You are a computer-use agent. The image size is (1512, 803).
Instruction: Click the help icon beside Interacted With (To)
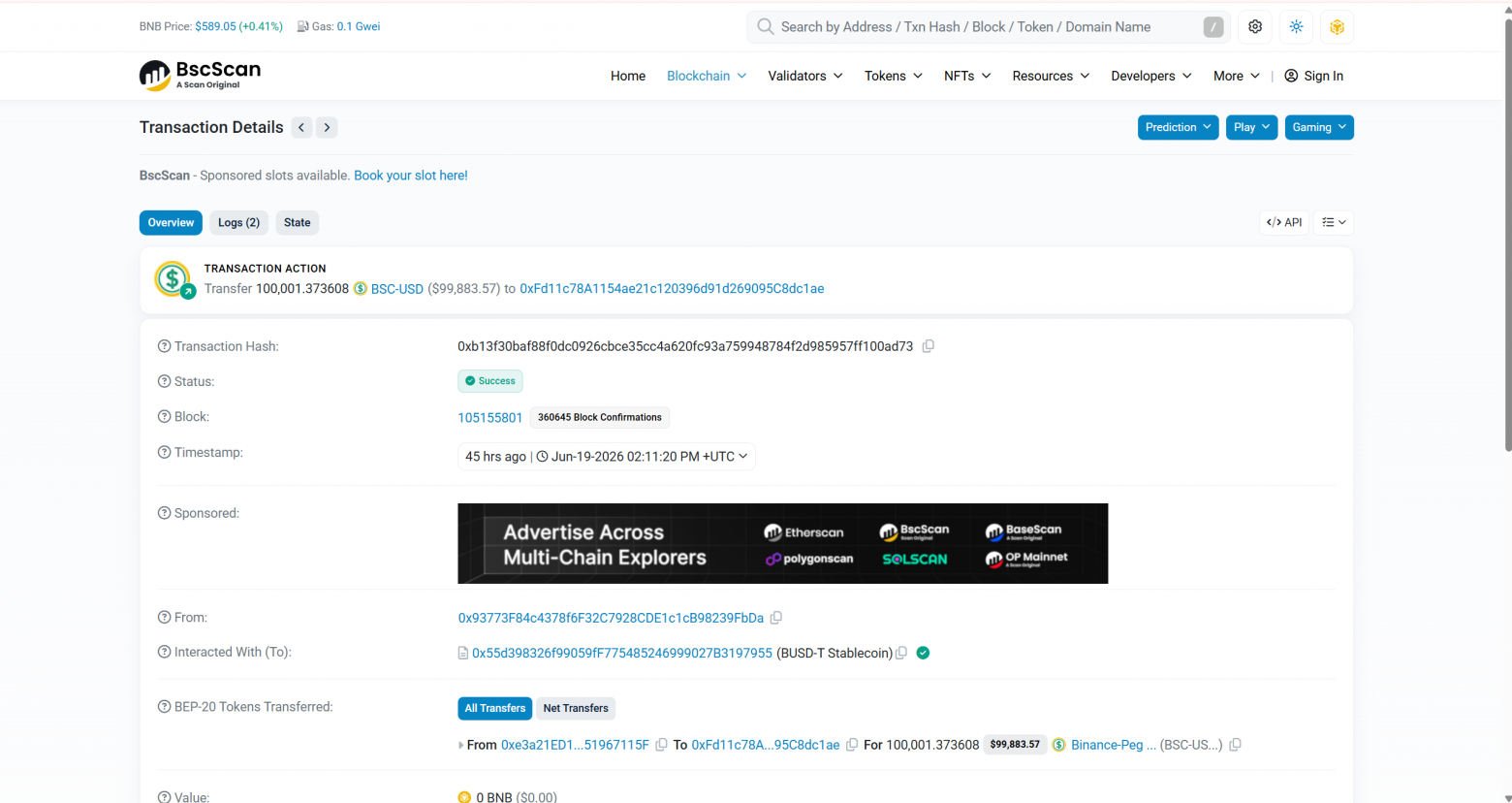(164, 652)
